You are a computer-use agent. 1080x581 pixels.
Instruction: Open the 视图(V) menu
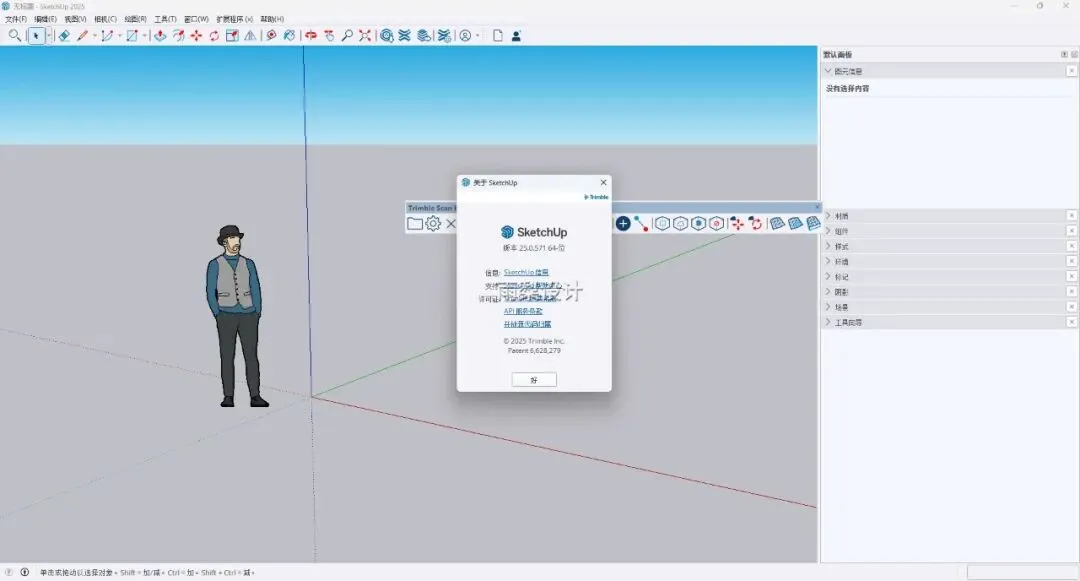[x=75, y=19]
